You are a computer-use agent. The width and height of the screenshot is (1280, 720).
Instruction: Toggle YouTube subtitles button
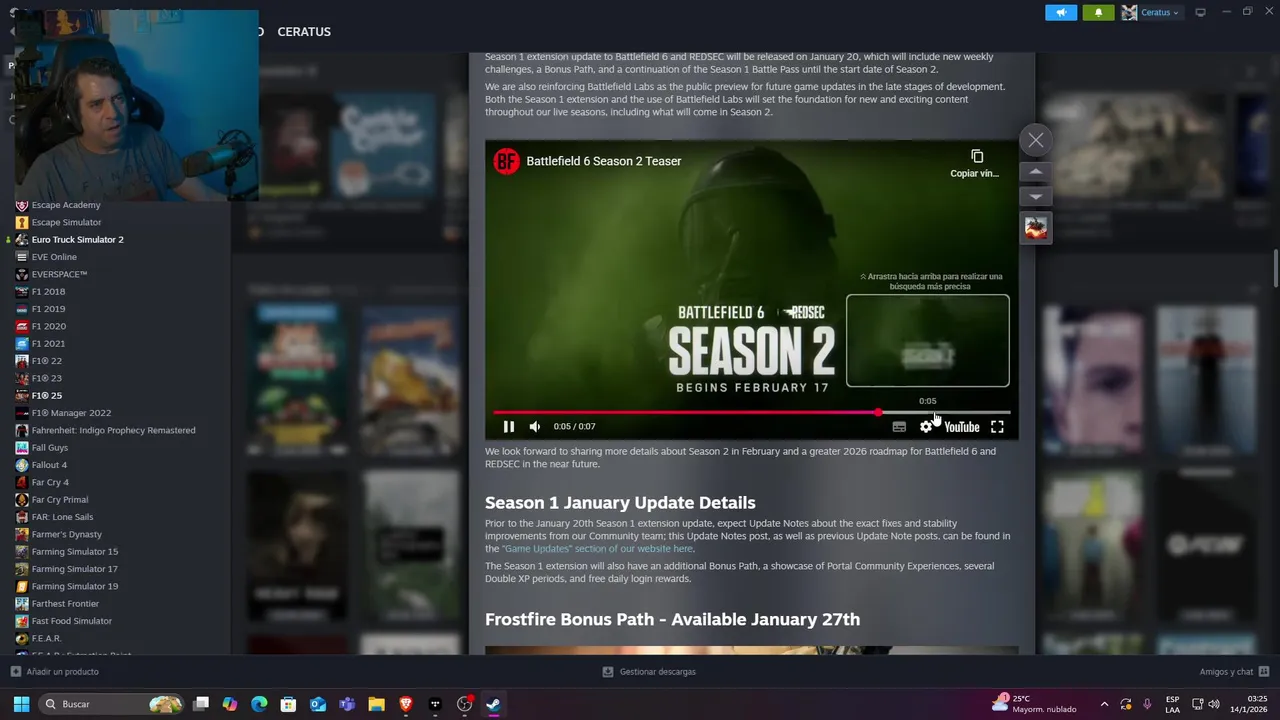pyautogui.click(x=899, y=427)
